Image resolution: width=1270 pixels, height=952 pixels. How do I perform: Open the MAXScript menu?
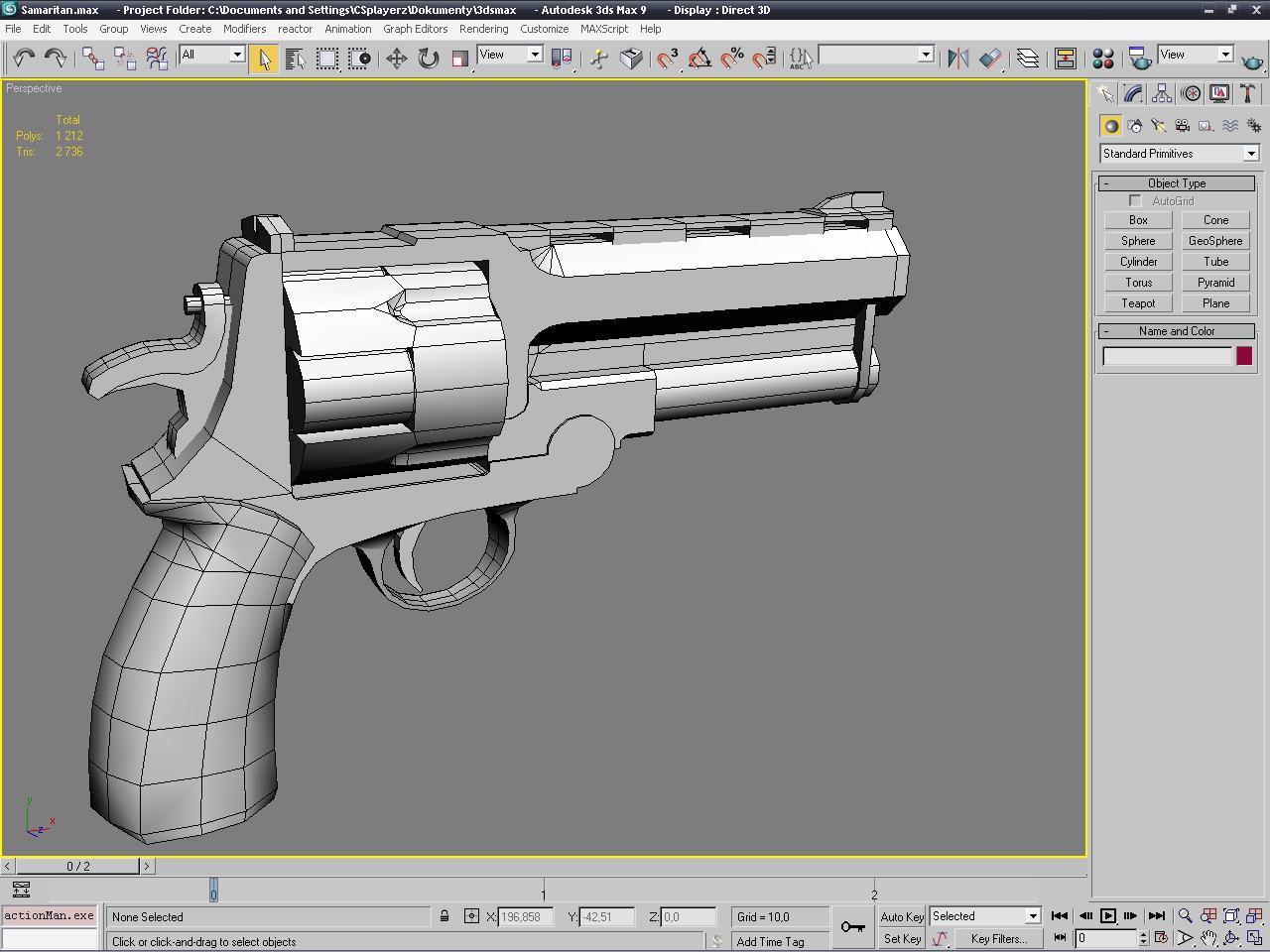point(604,29)
